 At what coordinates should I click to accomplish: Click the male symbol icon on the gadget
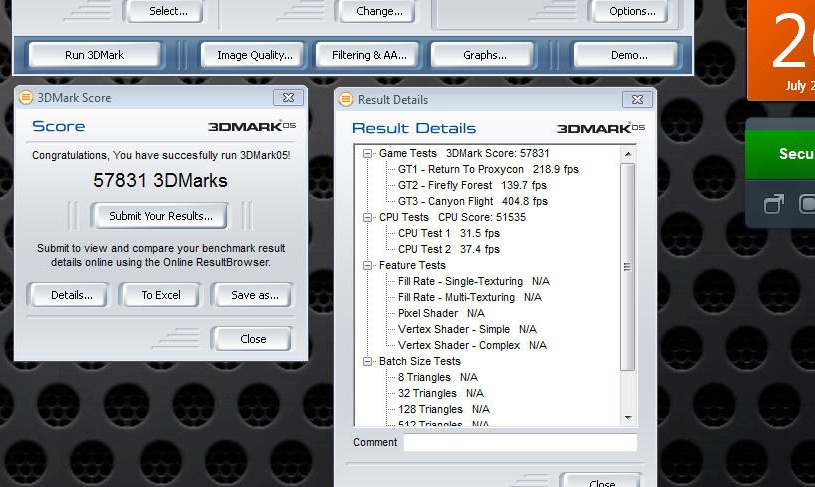(x=773, y=204)
